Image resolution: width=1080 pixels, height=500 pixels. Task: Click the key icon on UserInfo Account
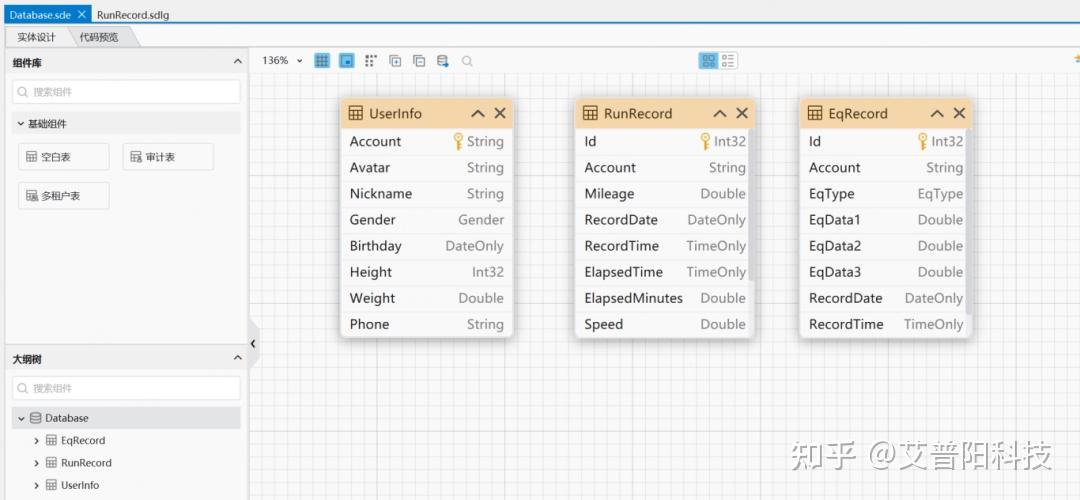click(458, 142)
